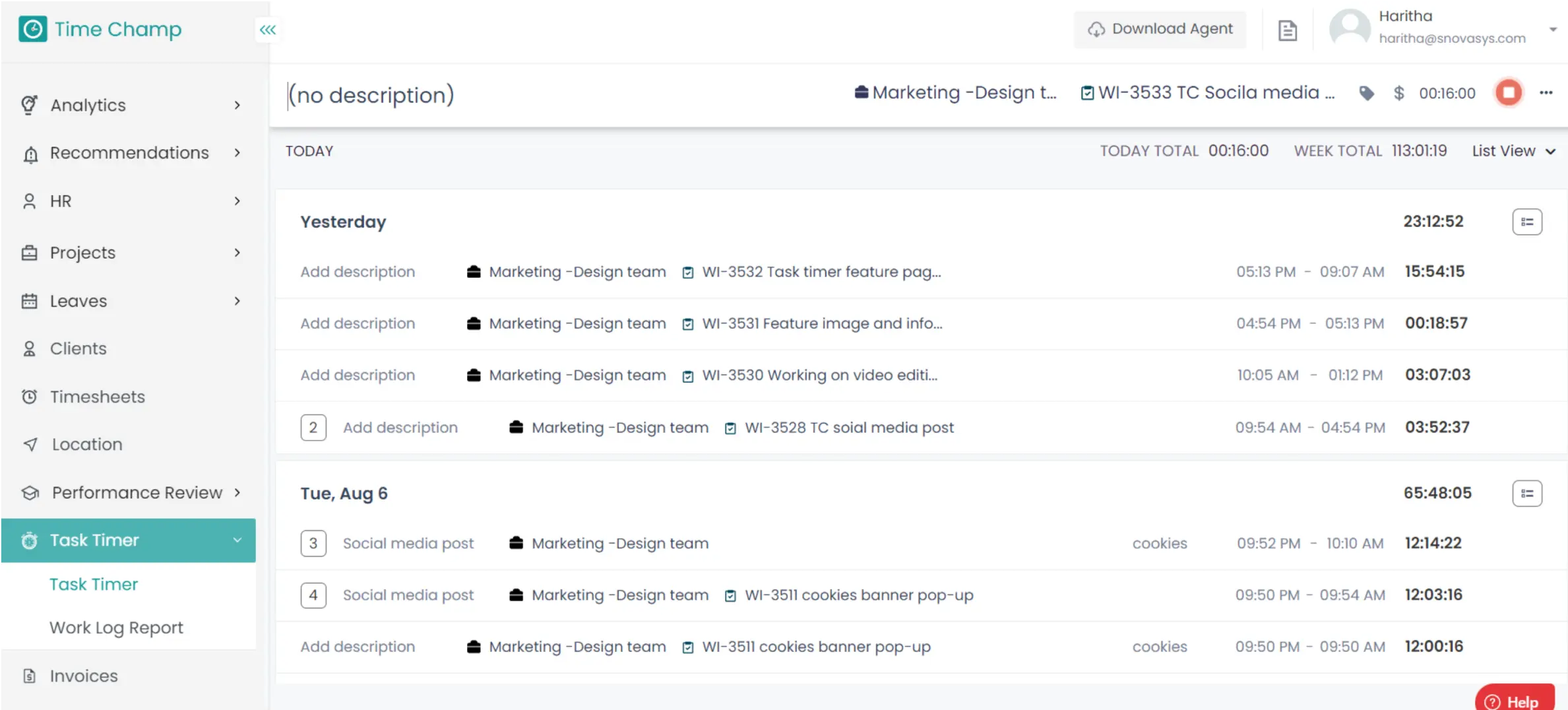This screenshot has height=710, width=1568.
Task: Click the Recommendations bell icon
Action: [30, 154]
